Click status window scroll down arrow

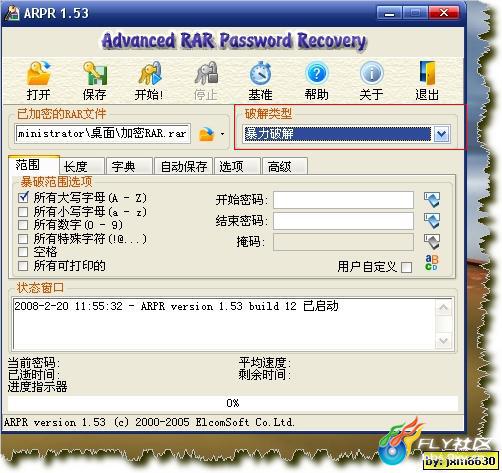(x=443, y=340)
